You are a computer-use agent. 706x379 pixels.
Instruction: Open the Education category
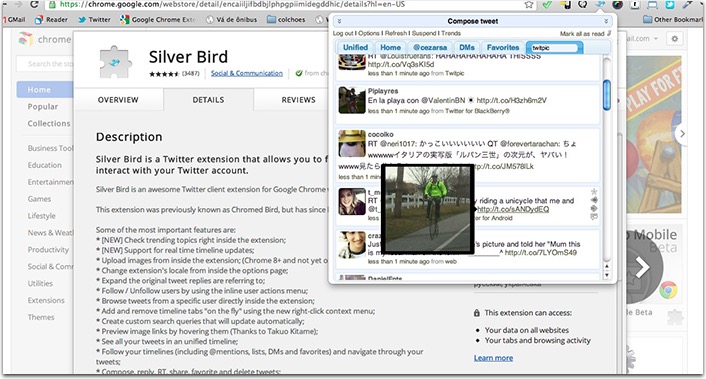pyautogui.click(x=45, y=165)
